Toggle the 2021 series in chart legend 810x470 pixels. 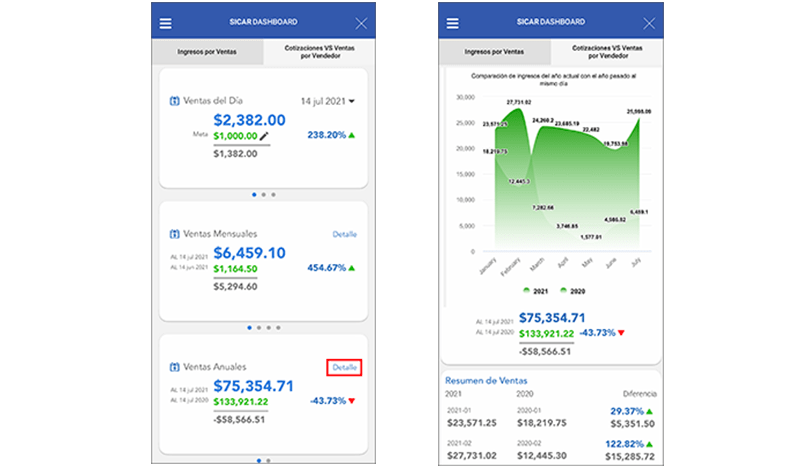(533, 290)
